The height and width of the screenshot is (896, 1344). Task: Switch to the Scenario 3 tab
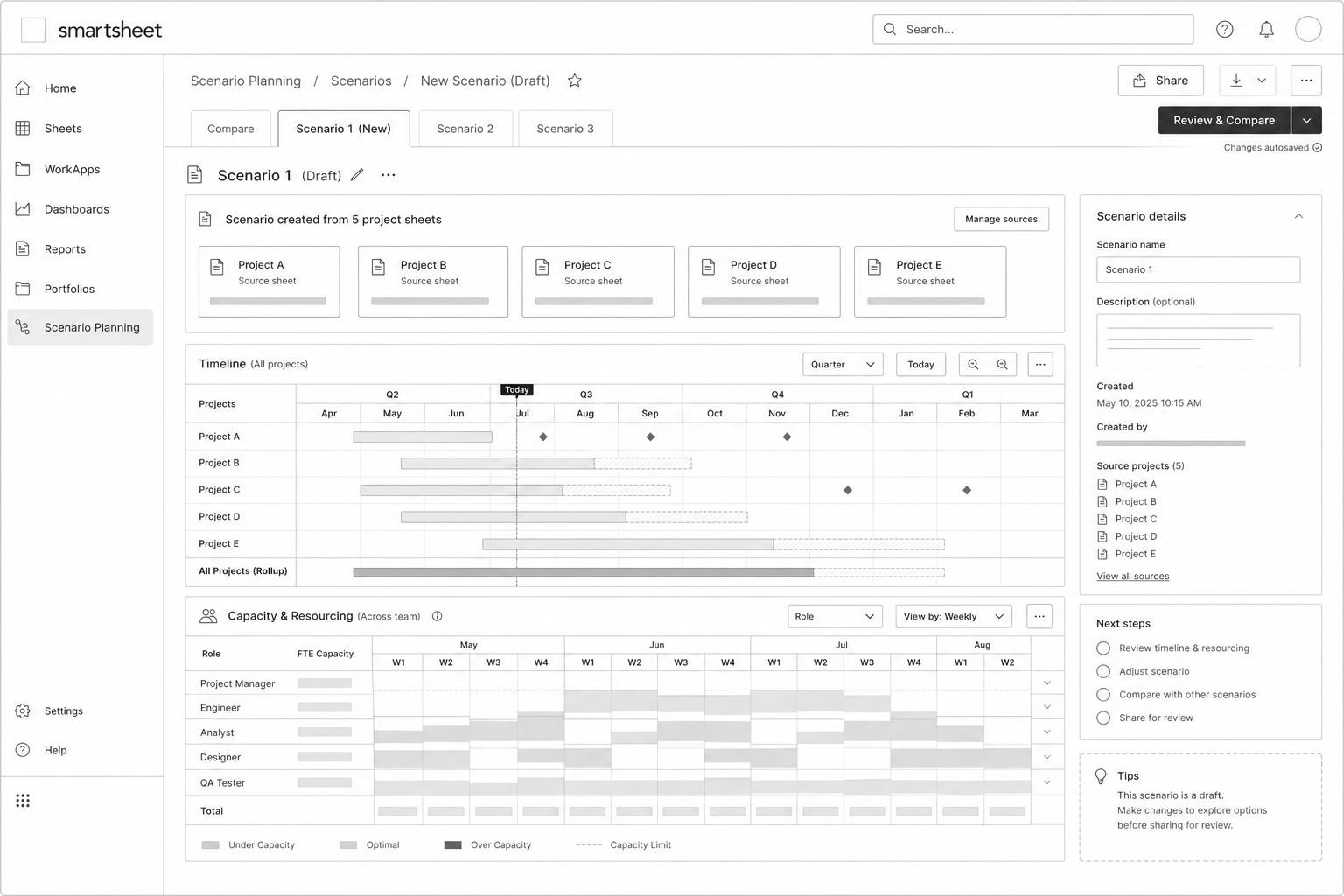[x=565, y=129]
